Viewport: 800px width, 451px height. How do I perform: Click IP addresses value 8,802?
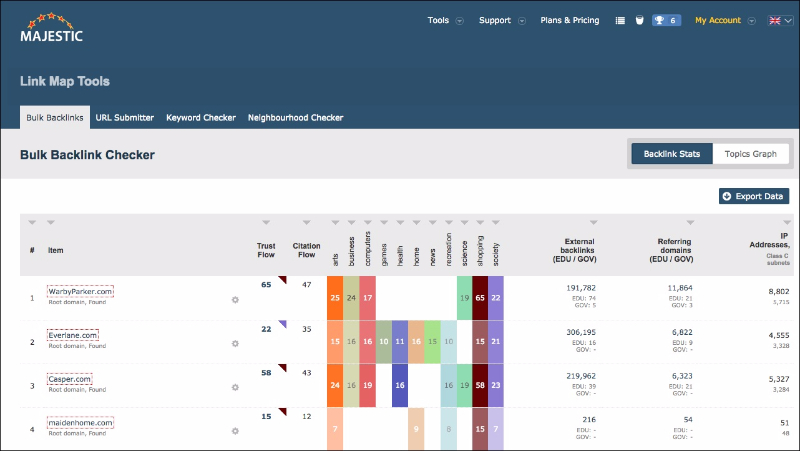pos(779,291)
